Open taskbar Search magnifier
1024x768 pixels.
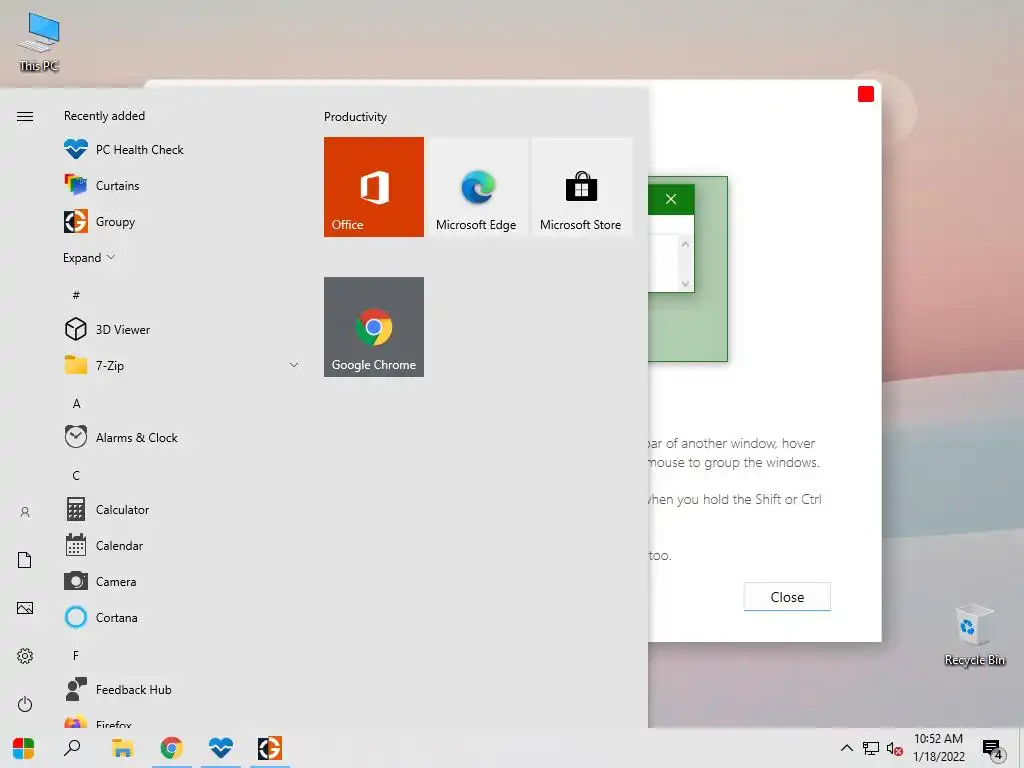72,748
